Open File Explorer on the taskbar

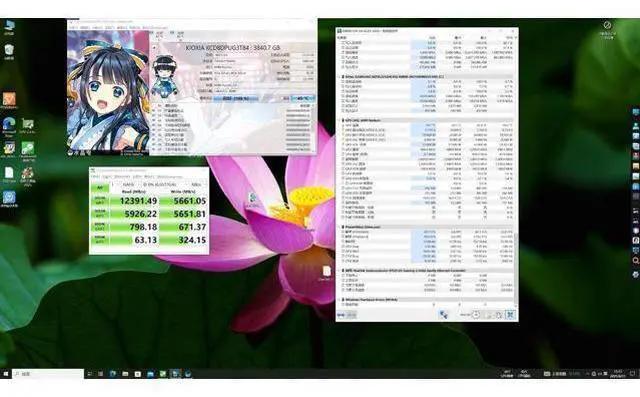pos(125,373)
